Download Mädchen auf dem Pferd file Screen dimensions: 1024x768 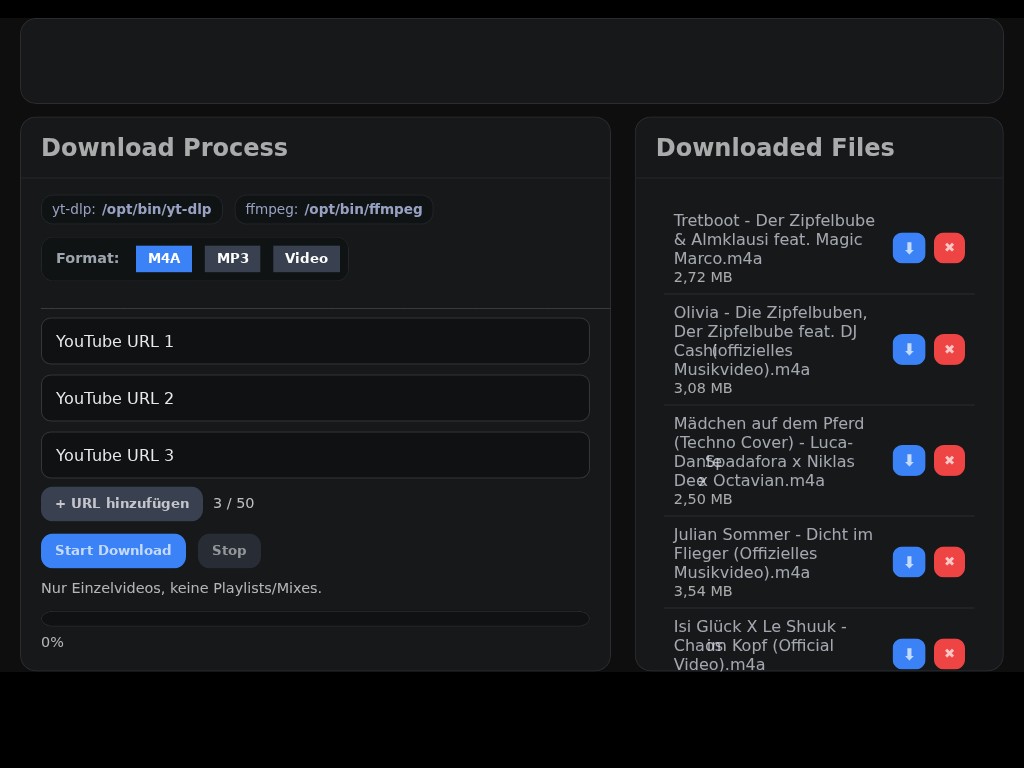[908, 461]
